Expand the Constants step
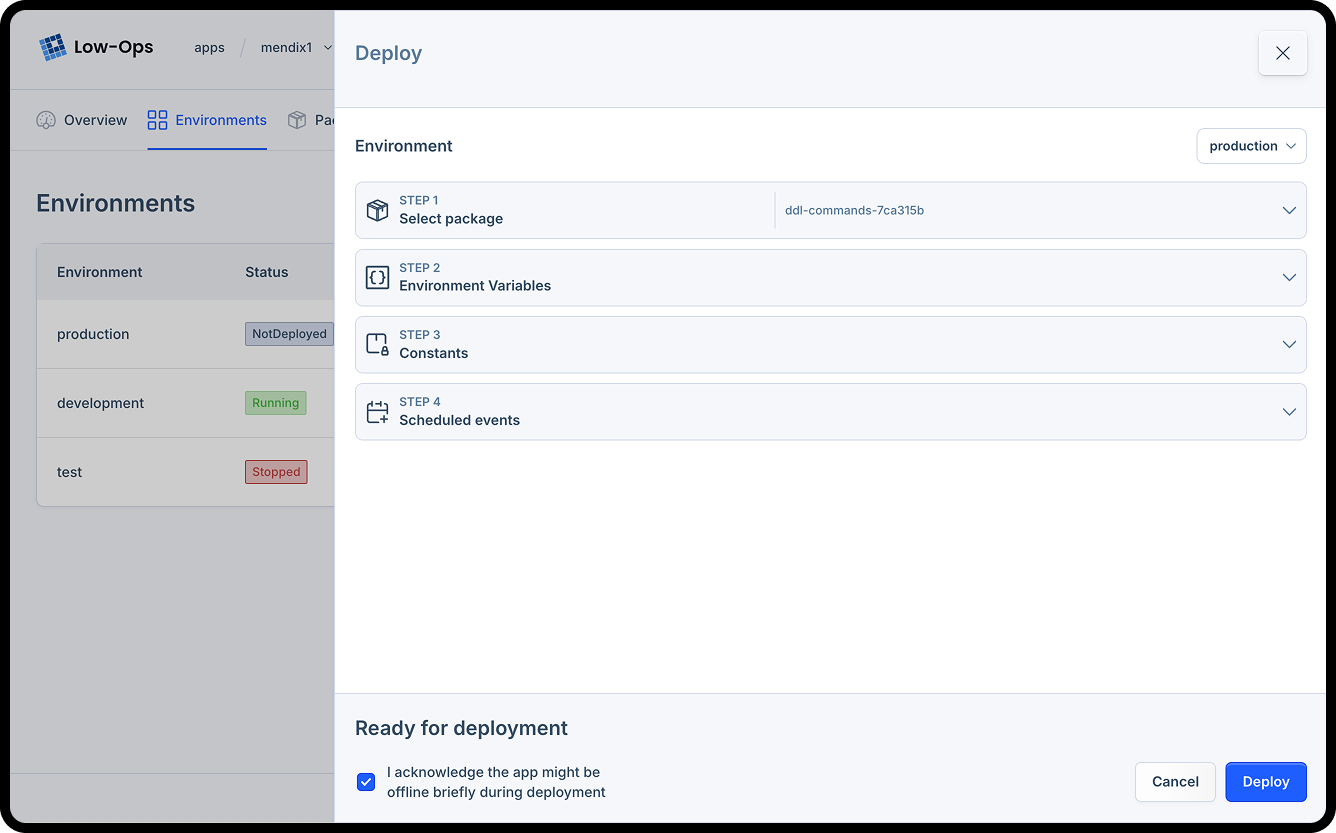 (x=1289, y=344)
